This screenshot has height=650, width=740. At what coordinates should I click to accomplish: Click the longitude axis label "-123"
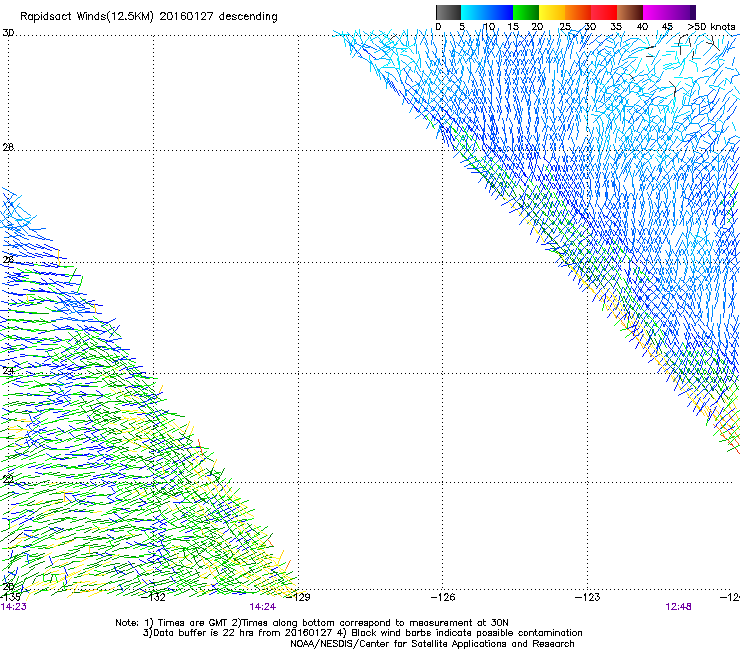[588, 597]
